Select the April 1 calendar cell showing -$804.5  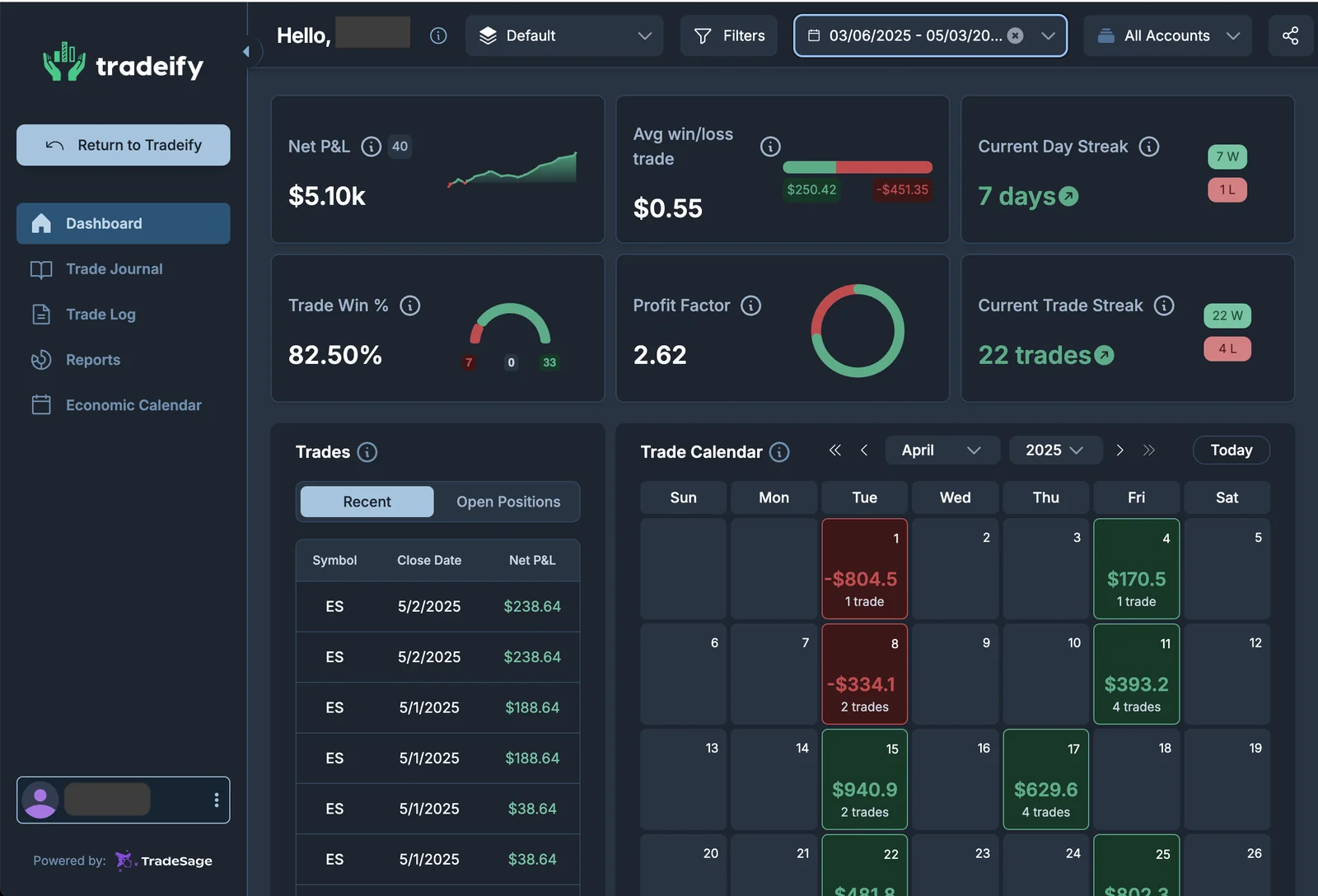pos(865,569)
